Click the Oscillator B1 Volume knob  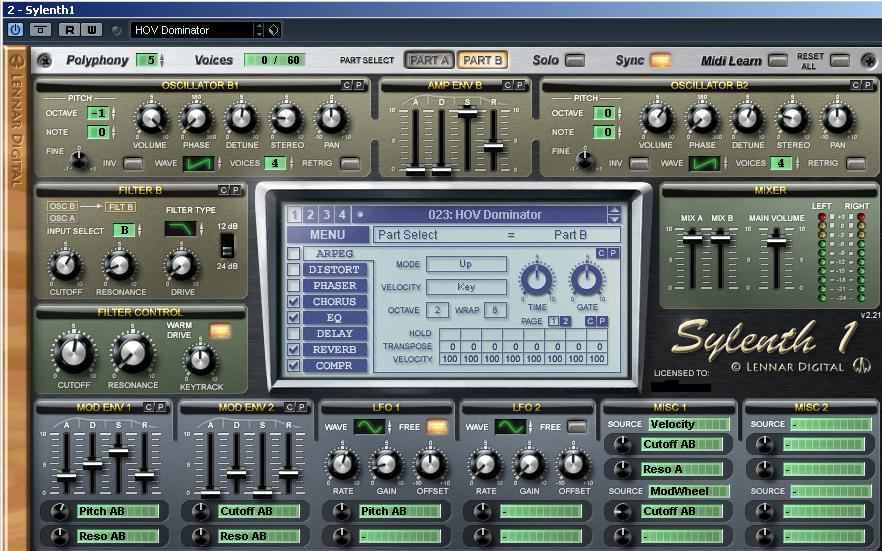[x=151, y=119]
